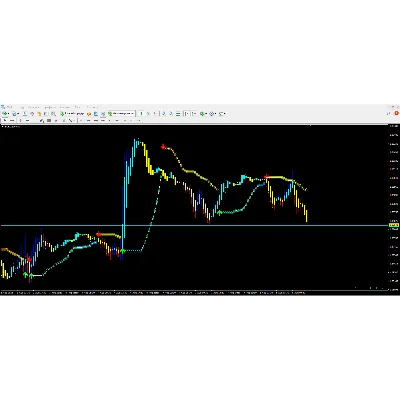The image size is (400, 400).
Task: Select the Cursor arrow tool
Action: pos(5,120)
